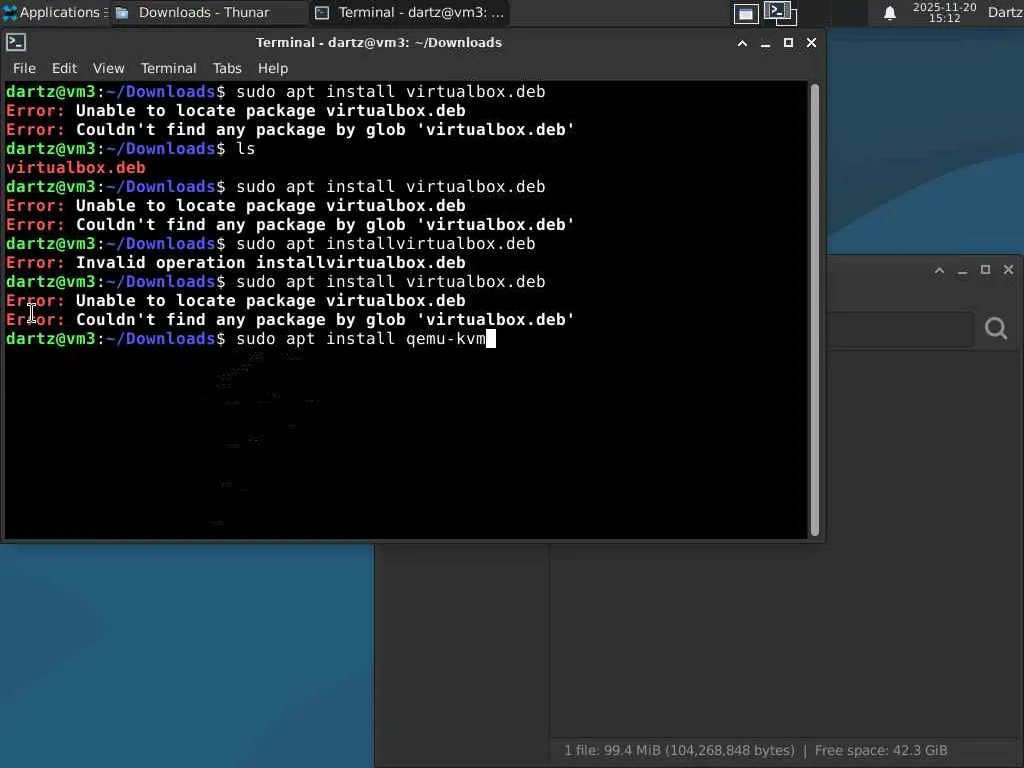The height and width of the screenshot is (768, 1024).
Task: Click the terminal icon in Terminal title bar
Action: (16, 42)
